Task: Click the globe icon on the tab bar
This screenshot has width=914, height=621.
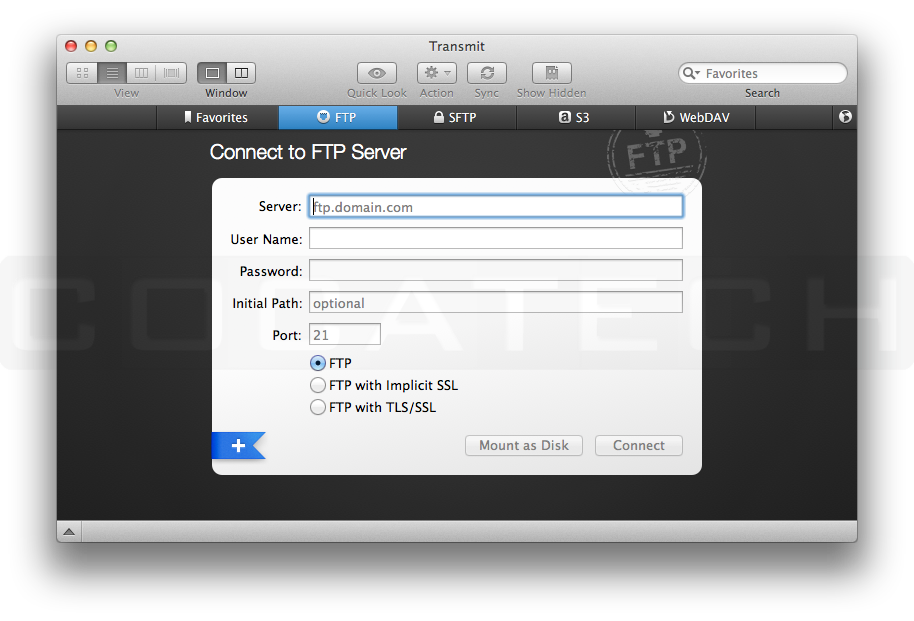Action: [x=845, y=117]
